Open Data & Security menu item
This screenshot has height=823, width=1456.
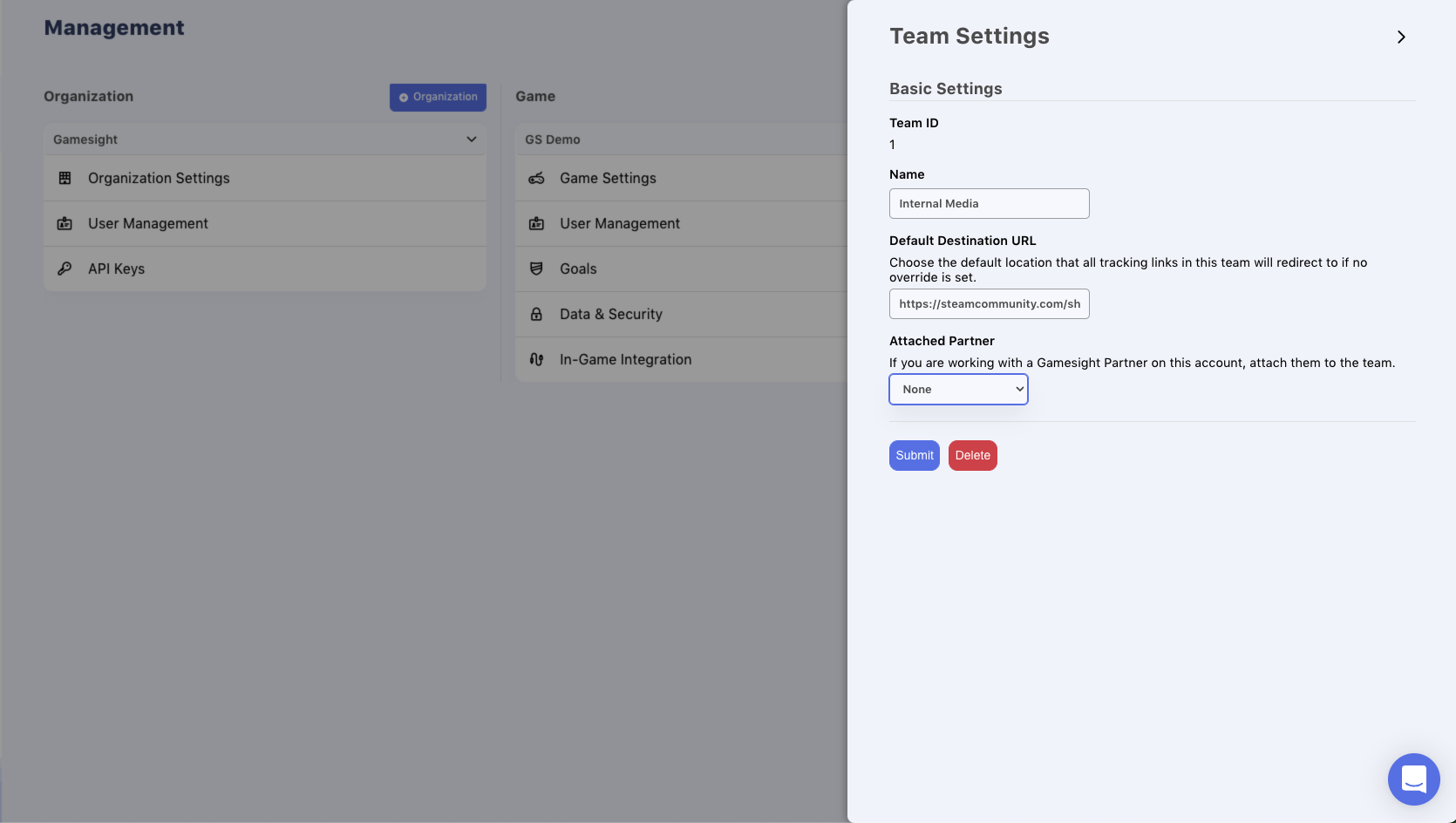click(x=681, y=314)
